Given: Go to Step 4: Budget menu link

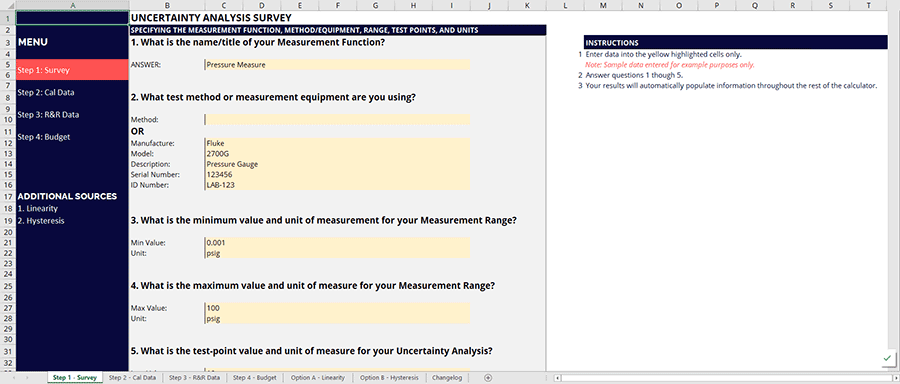Looking at the screenshot, I should [44, 137].
